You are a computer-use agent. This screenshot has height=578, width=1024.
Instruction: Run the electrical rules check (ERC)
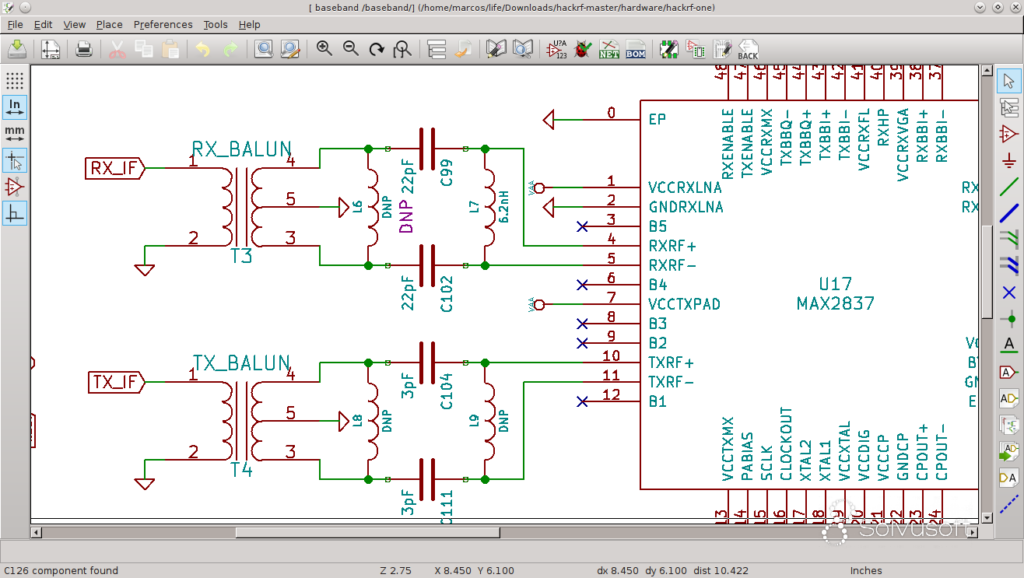[581, 48]
